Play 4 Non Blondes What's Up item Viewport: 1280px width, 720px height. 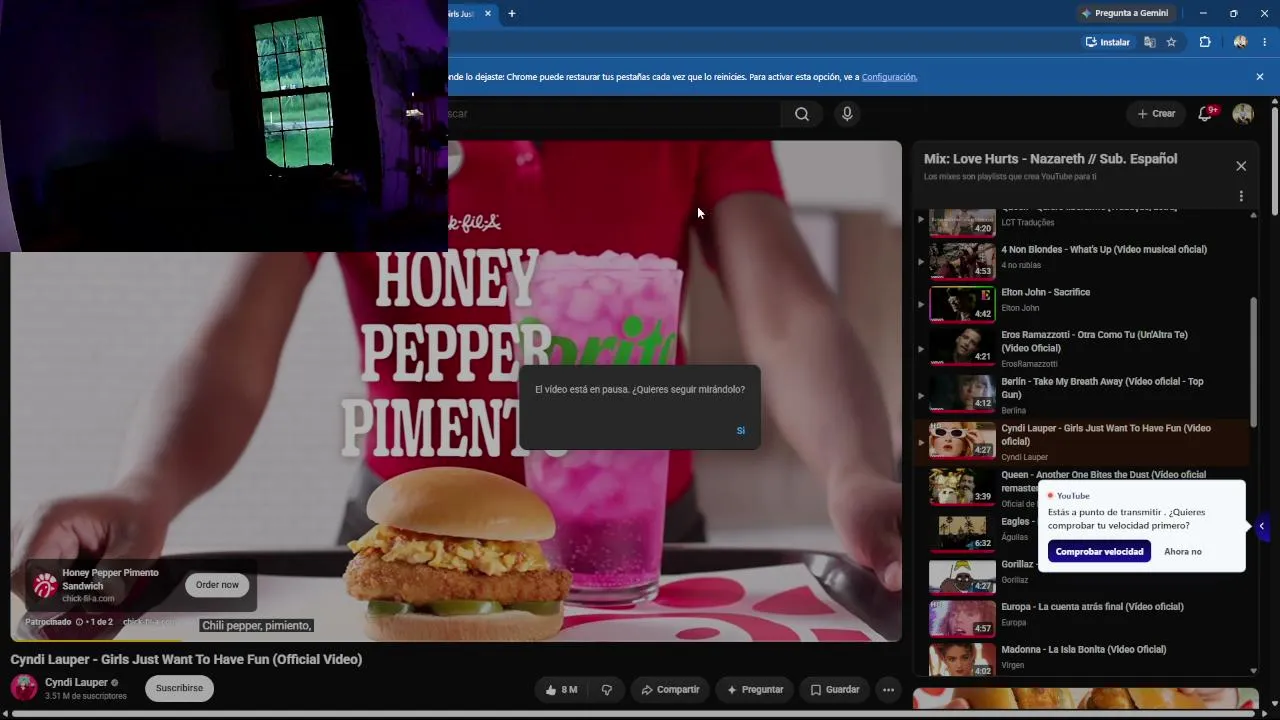click(x=1082, y=259)
